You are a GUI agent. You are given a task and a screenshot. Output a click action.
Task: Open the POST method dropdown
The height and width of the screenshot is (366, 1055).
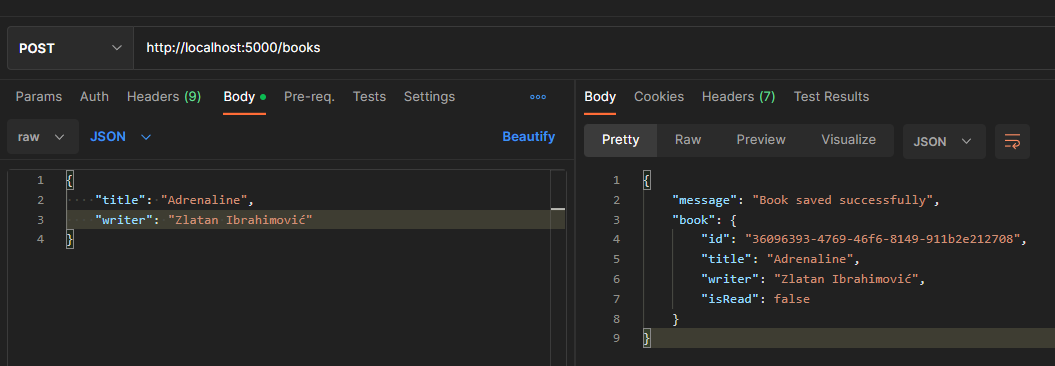pos(71,48)
